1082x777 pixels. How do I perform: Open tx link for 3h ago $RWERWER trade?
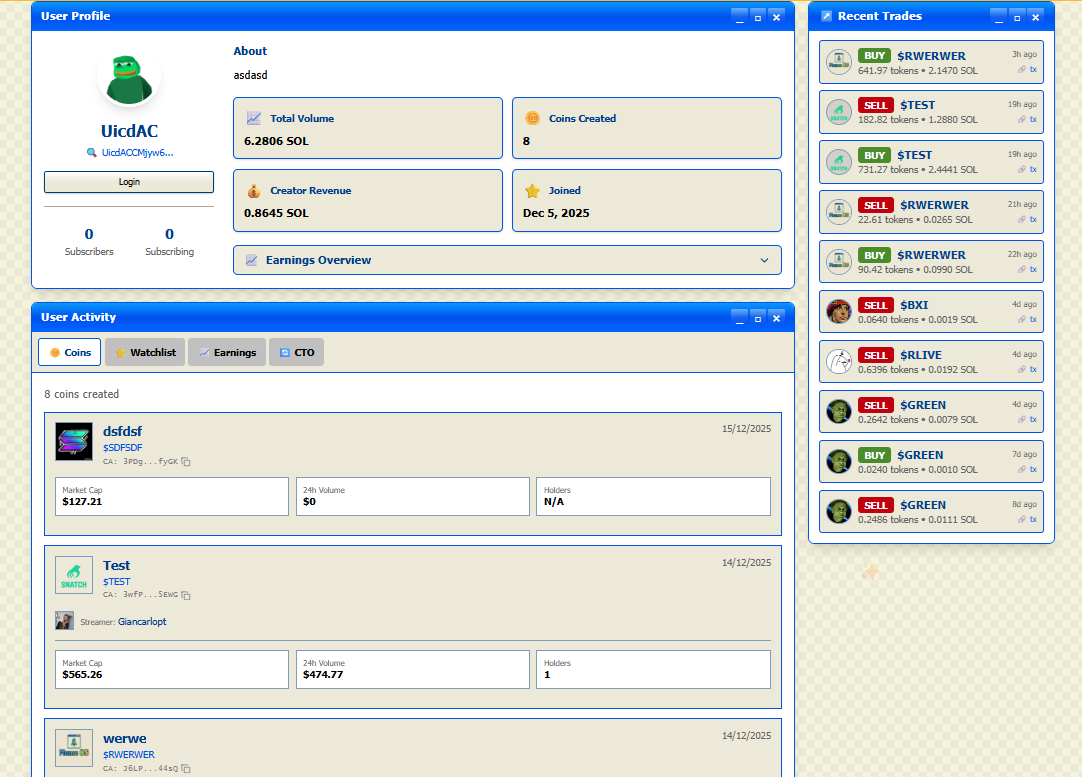point(1033,70)
